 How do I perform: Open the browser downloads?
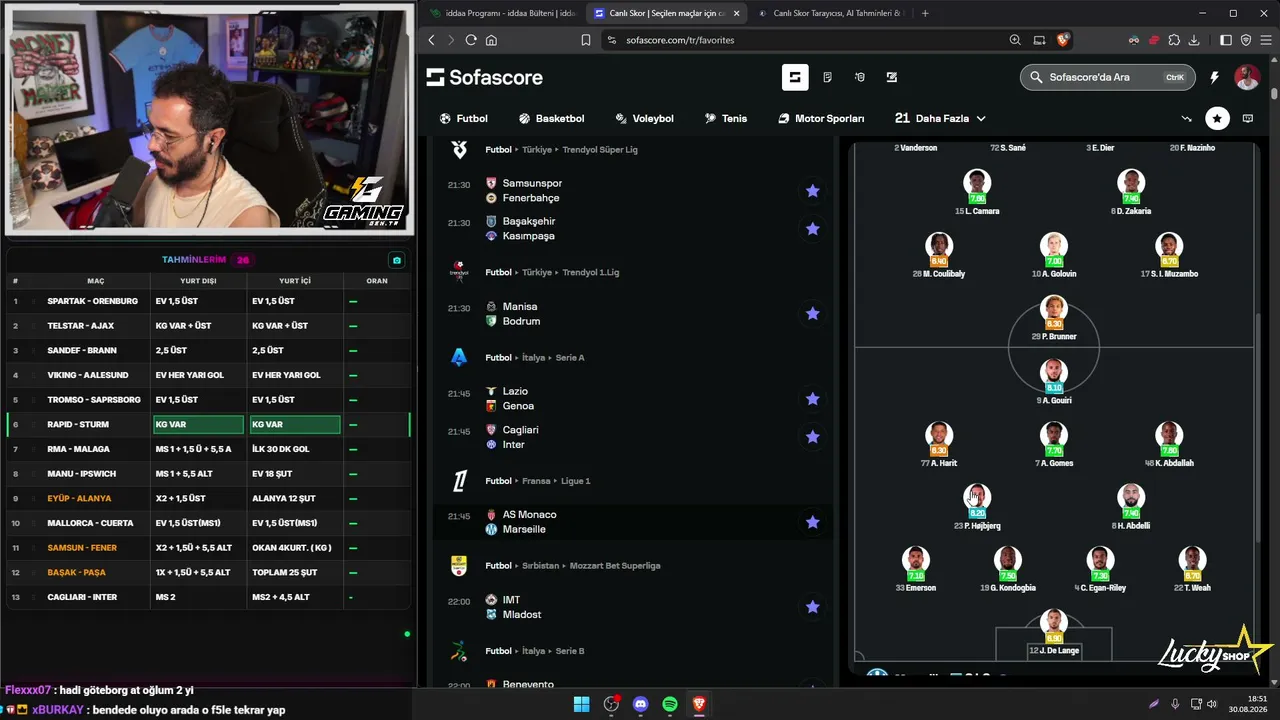pyautogui.click(x=1195, y=40)
